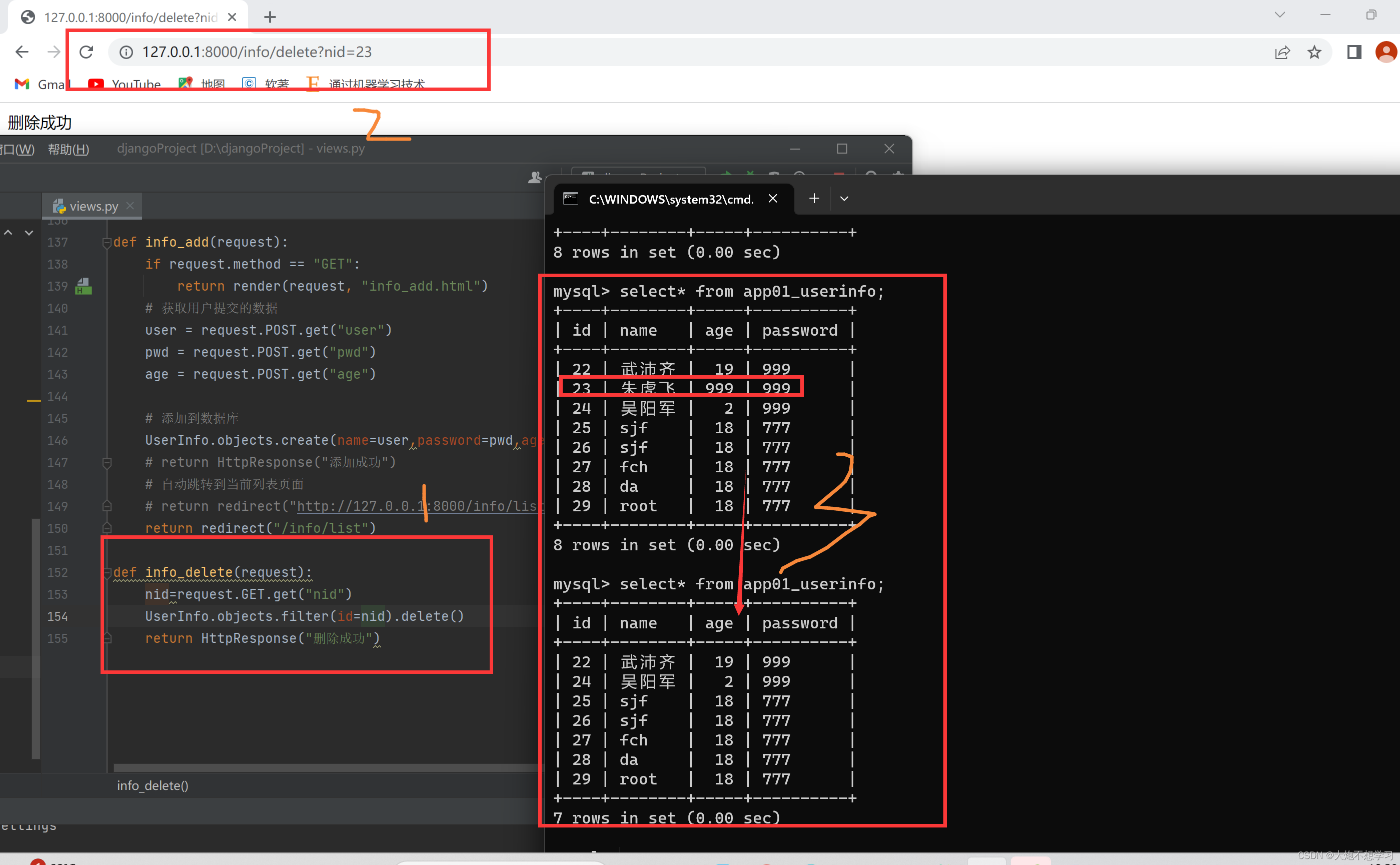Toggle fold marker at line 155
The width and height of the screenshot is (1400, 865).
(107, 638)
